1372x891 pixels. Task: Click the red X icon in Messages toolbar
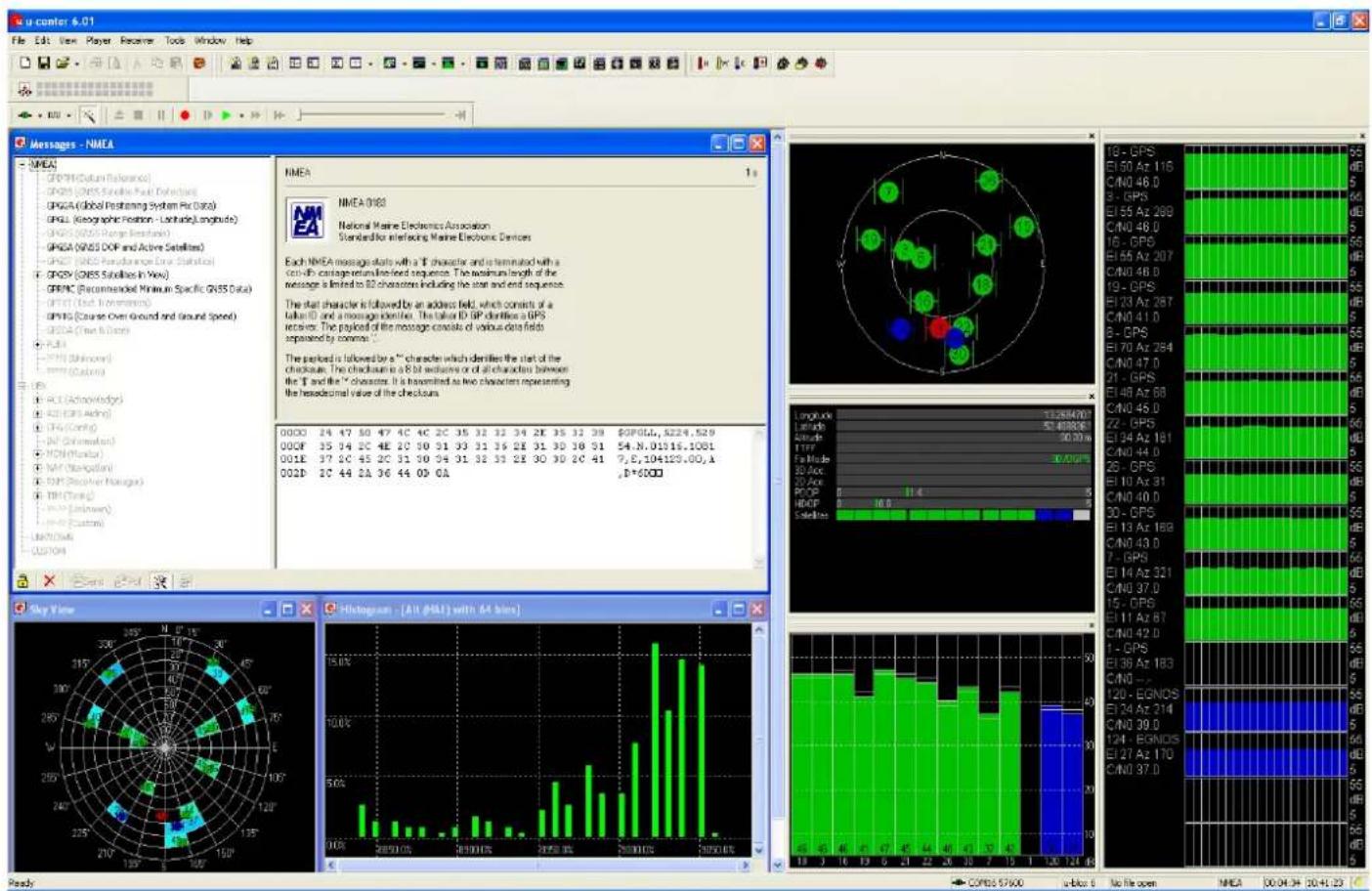[49, 581]
